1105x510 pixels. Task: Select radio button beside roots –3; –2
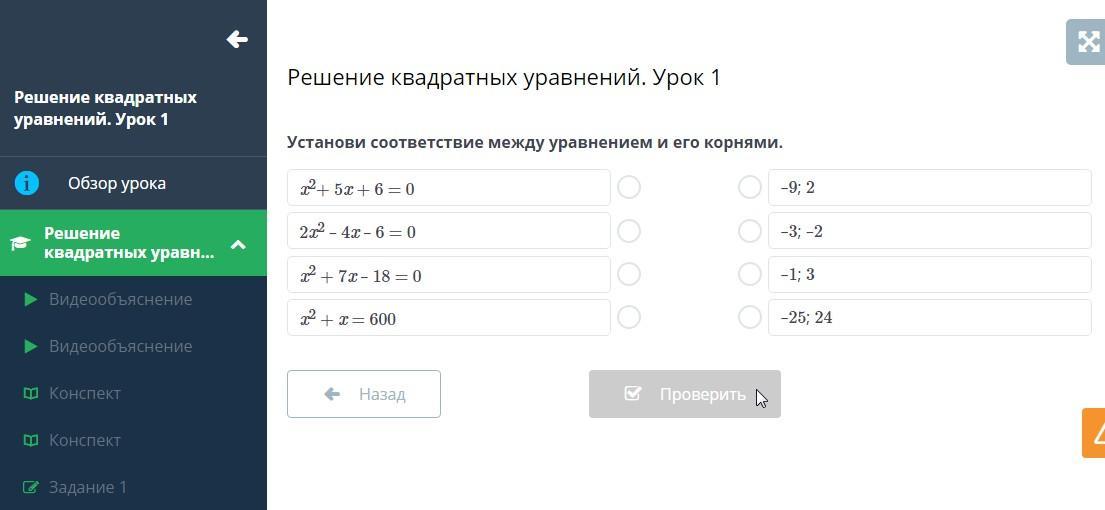tap(749, 231)
